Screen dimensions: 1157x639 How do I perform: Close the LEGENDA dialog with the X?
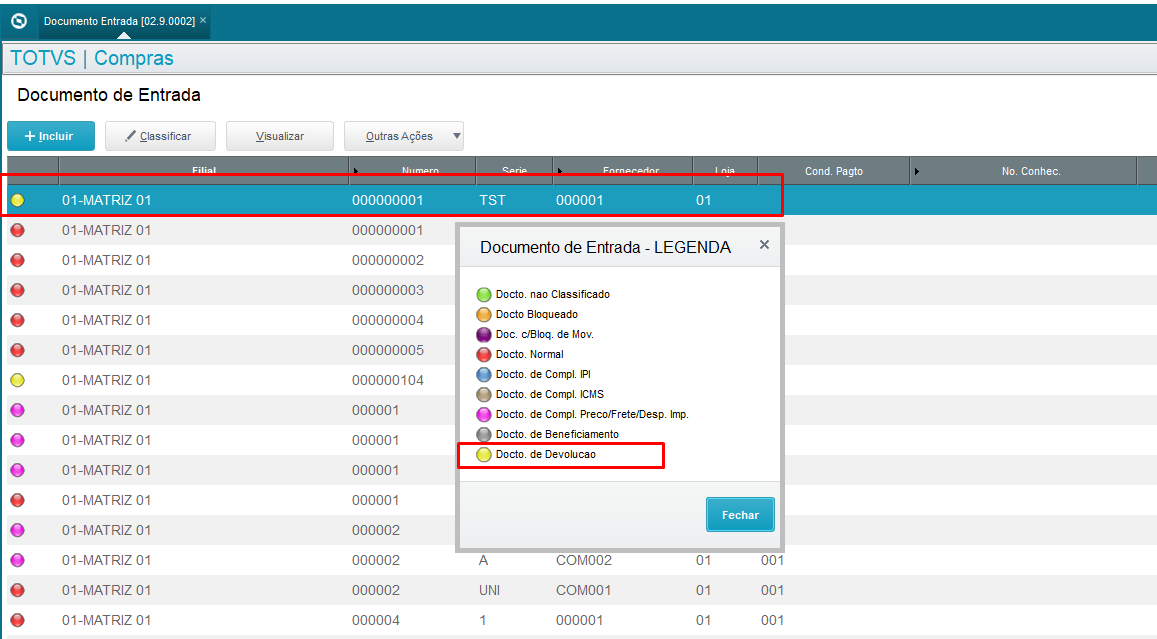(764, 244)
